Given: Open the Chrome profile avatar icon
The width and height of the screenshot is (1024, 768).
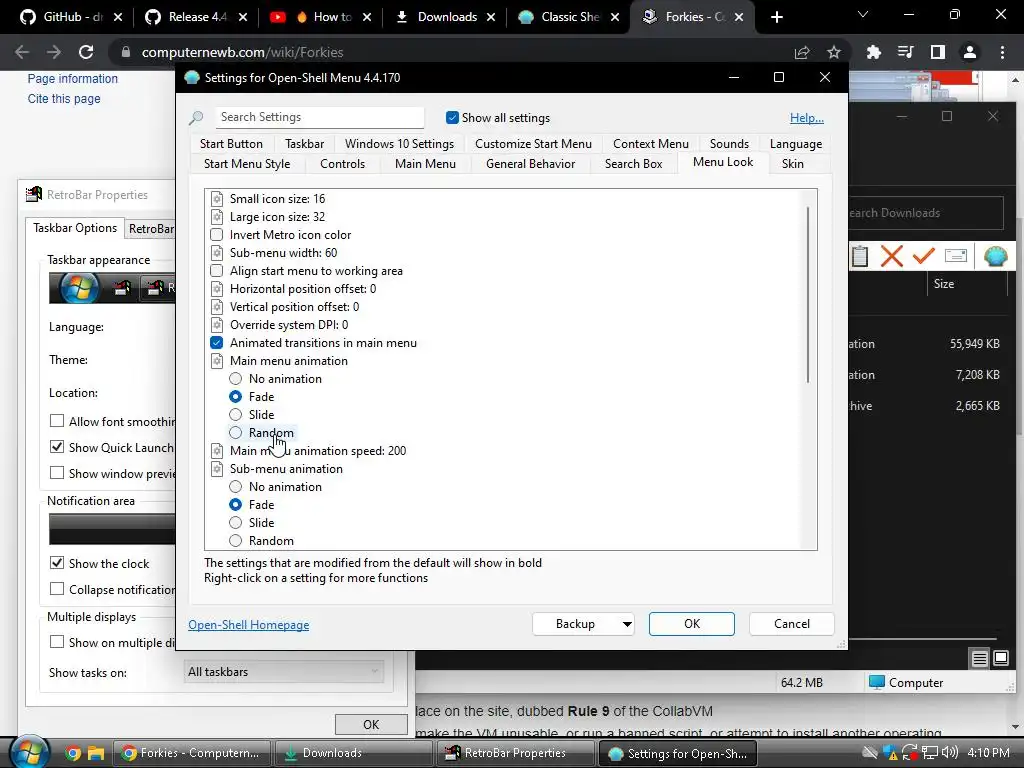Looking at the screenshot, I should (970, 52).
